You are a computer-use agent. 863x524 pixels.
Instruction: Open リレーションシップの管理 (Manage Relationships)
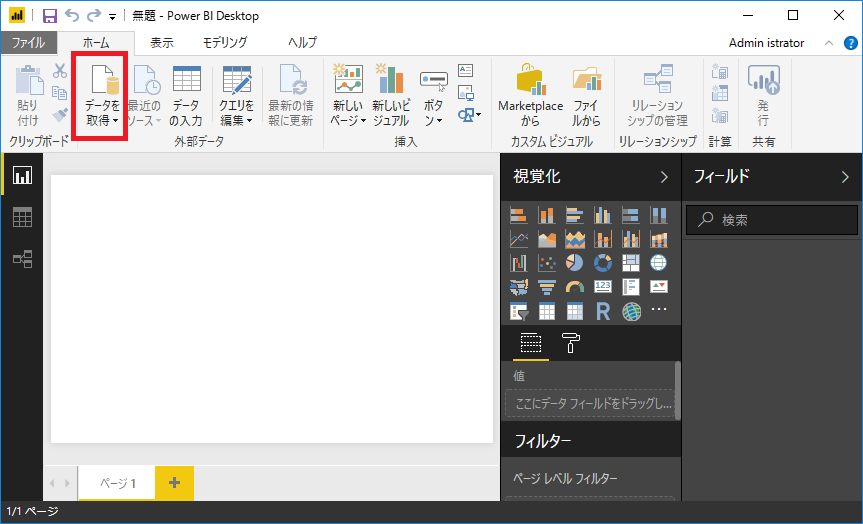click(x=658, y=95)
